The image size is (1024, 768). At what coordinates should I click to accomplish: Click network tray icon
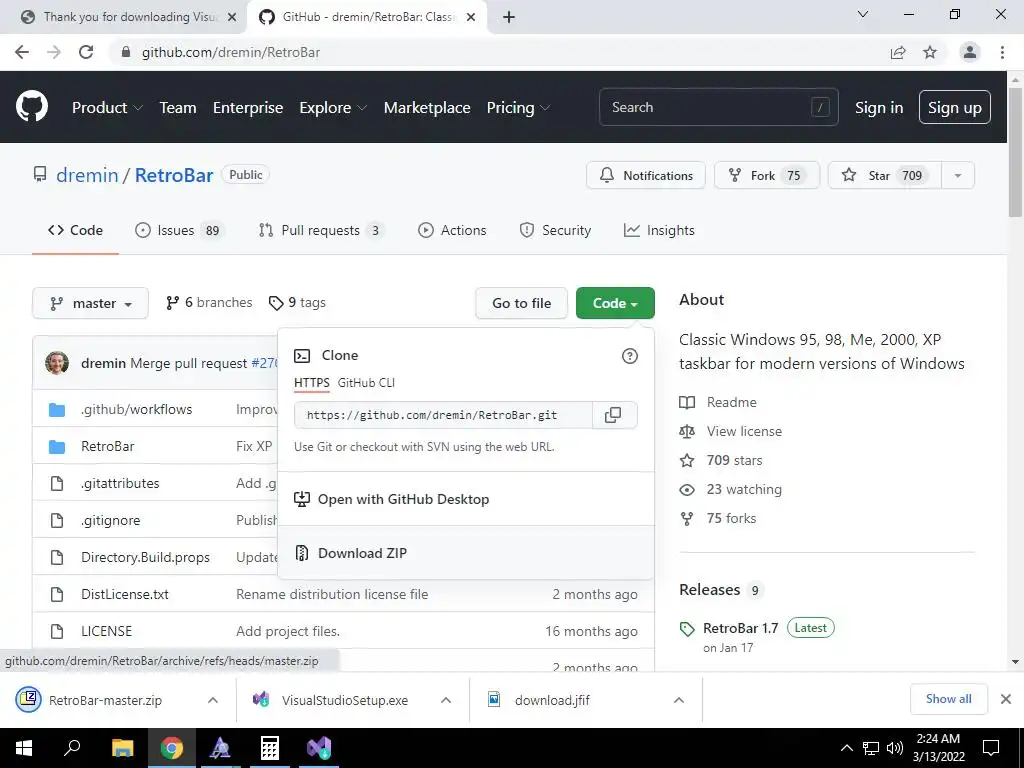coord(871,748)
